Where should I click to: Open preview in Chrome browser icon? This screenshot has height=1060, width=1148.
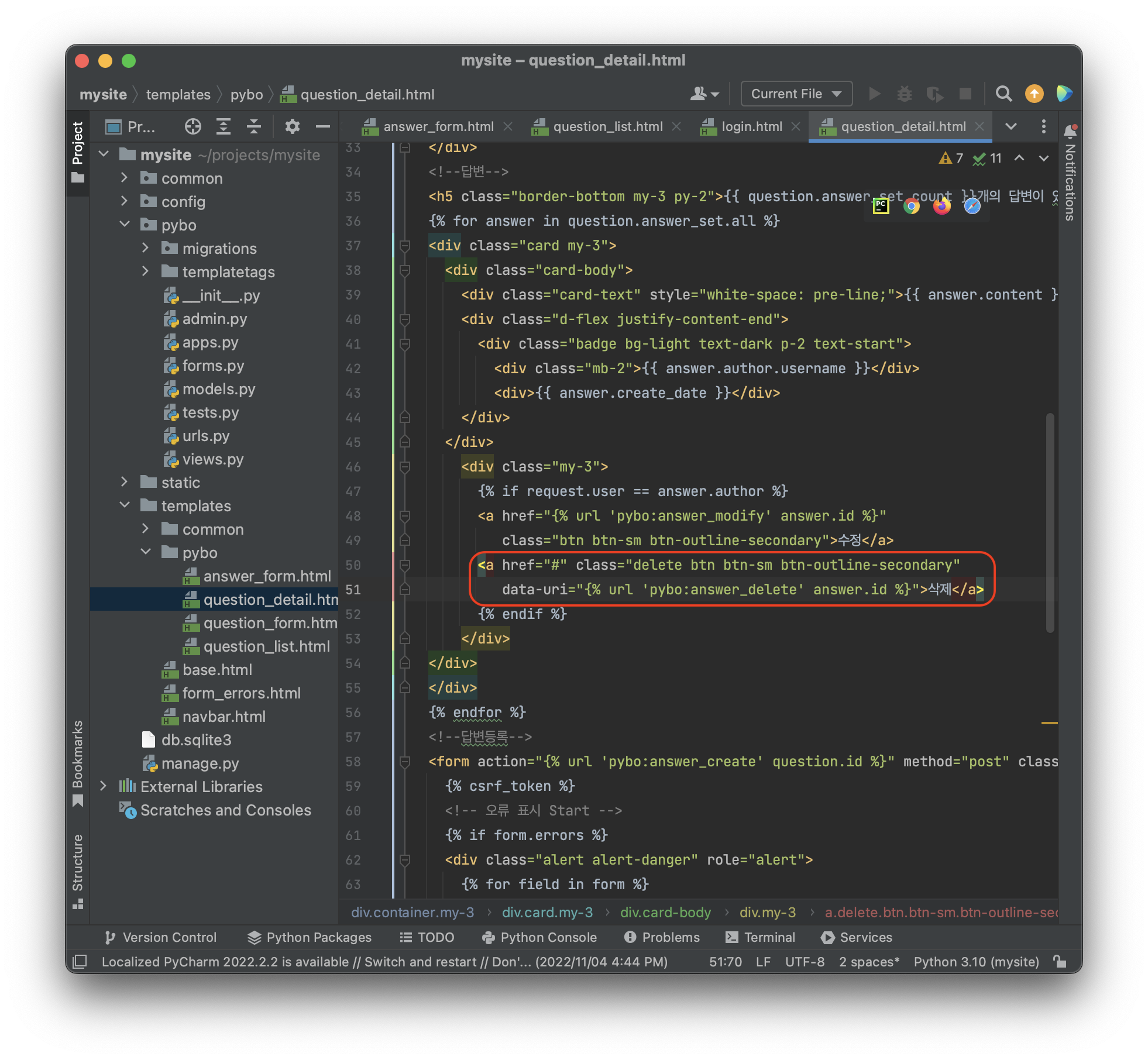(911, 206)
